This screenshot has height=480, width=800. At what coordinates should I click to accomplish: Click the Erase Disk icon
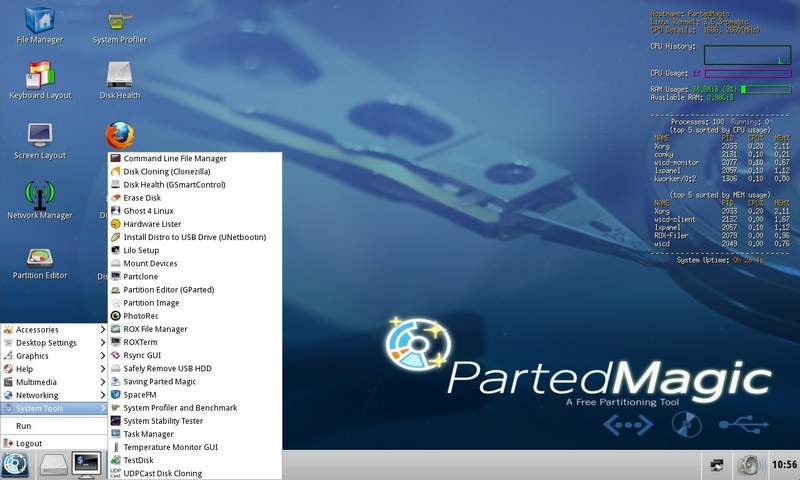116,197
